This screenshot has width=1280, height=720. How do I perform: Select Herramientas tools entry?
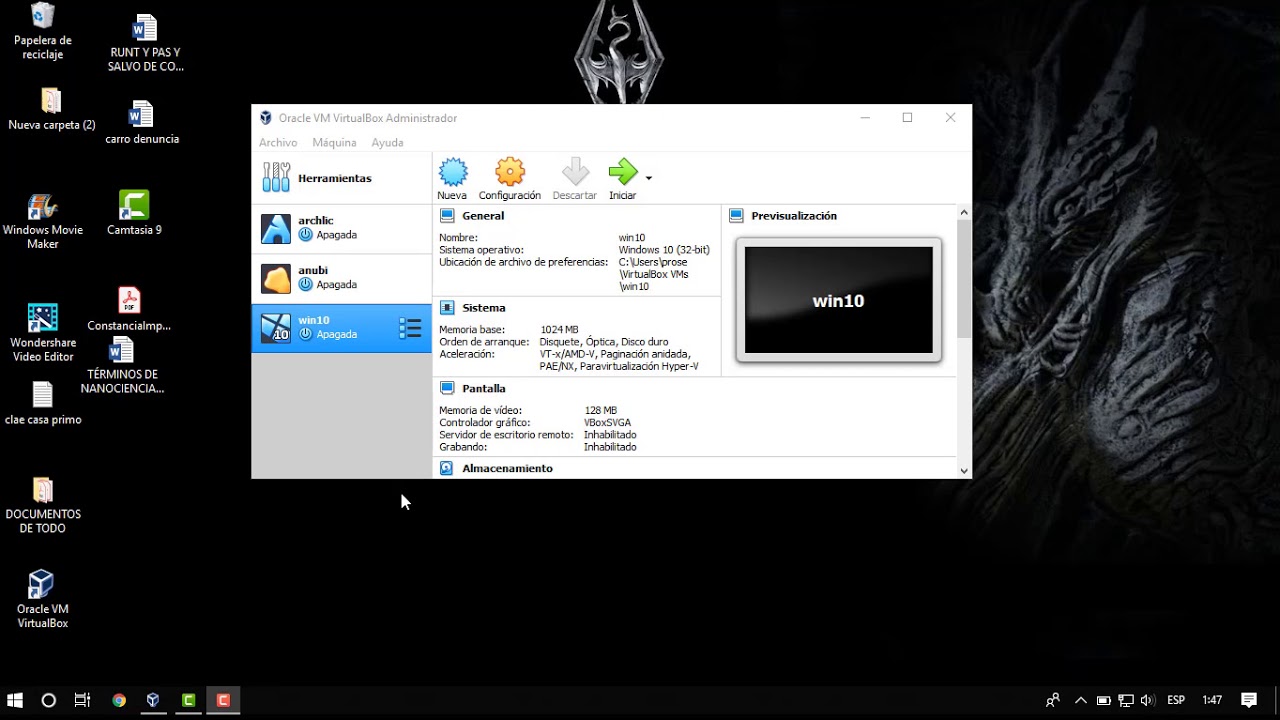[342, 178]
